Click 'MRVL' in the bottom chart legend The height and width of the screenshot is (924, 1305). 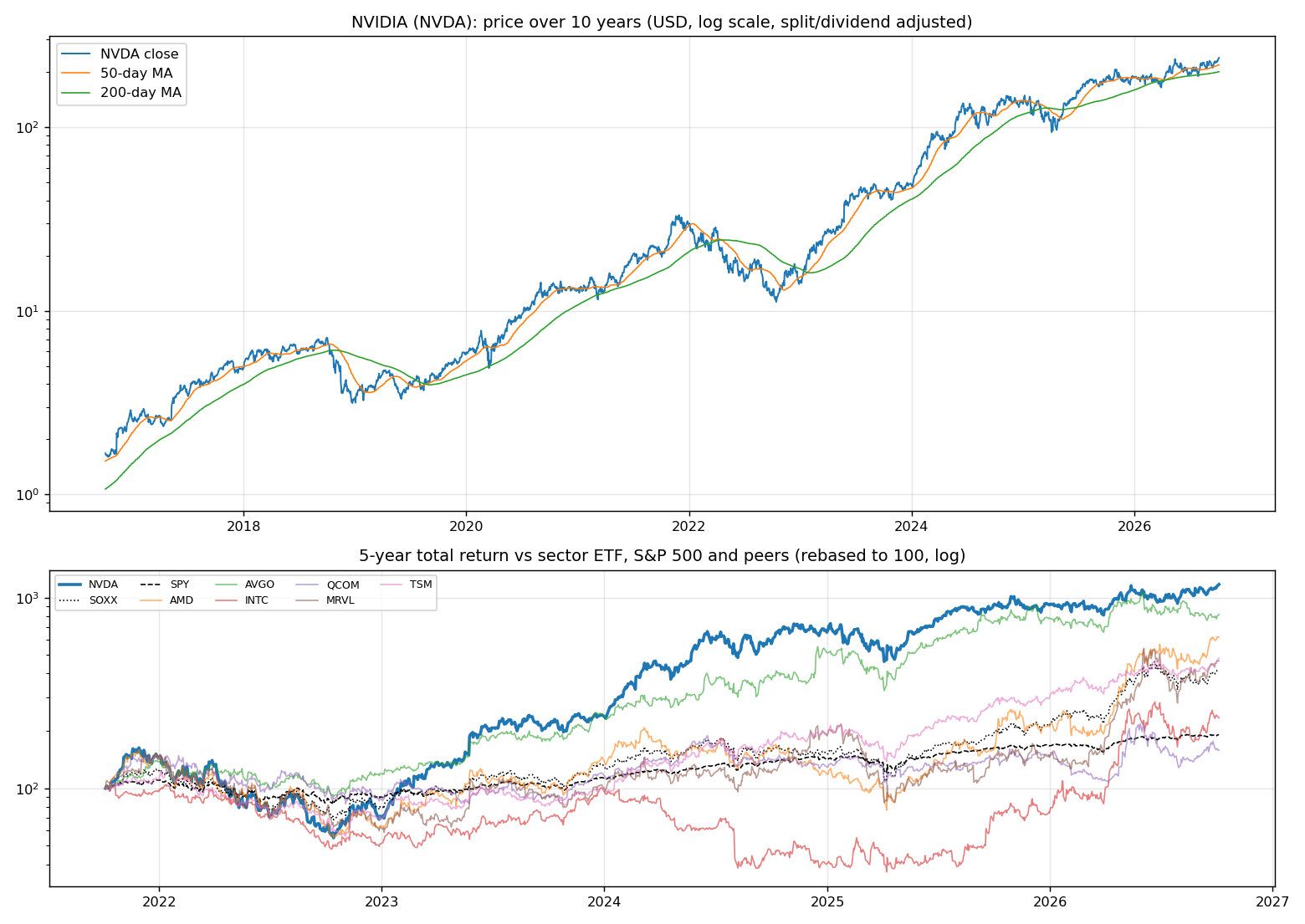(x=340, y=600)
